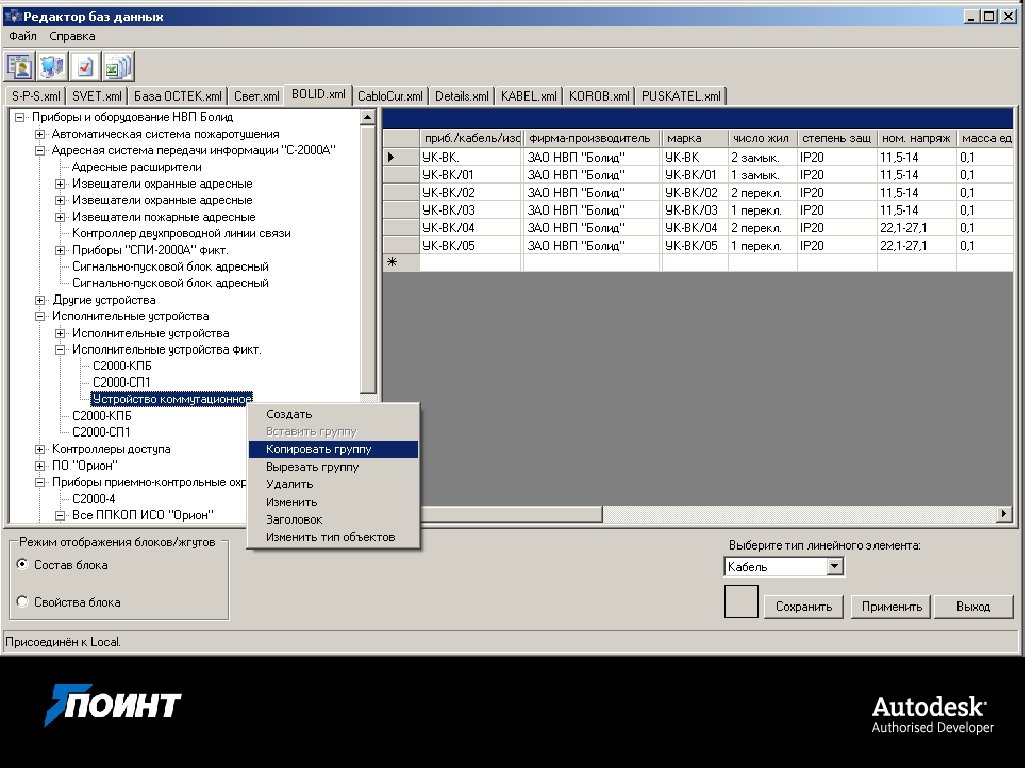Click the asterisk new-row marker in grid

click(x=391, y=262)
